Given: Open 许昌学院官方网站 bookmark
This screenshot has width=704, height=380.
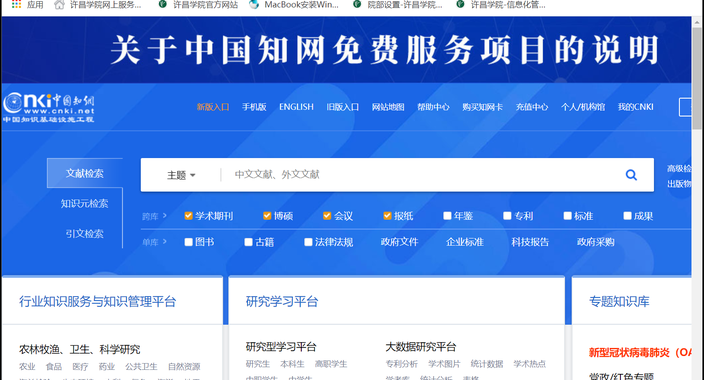Looking at the screenshot, I should coord(198,5).
